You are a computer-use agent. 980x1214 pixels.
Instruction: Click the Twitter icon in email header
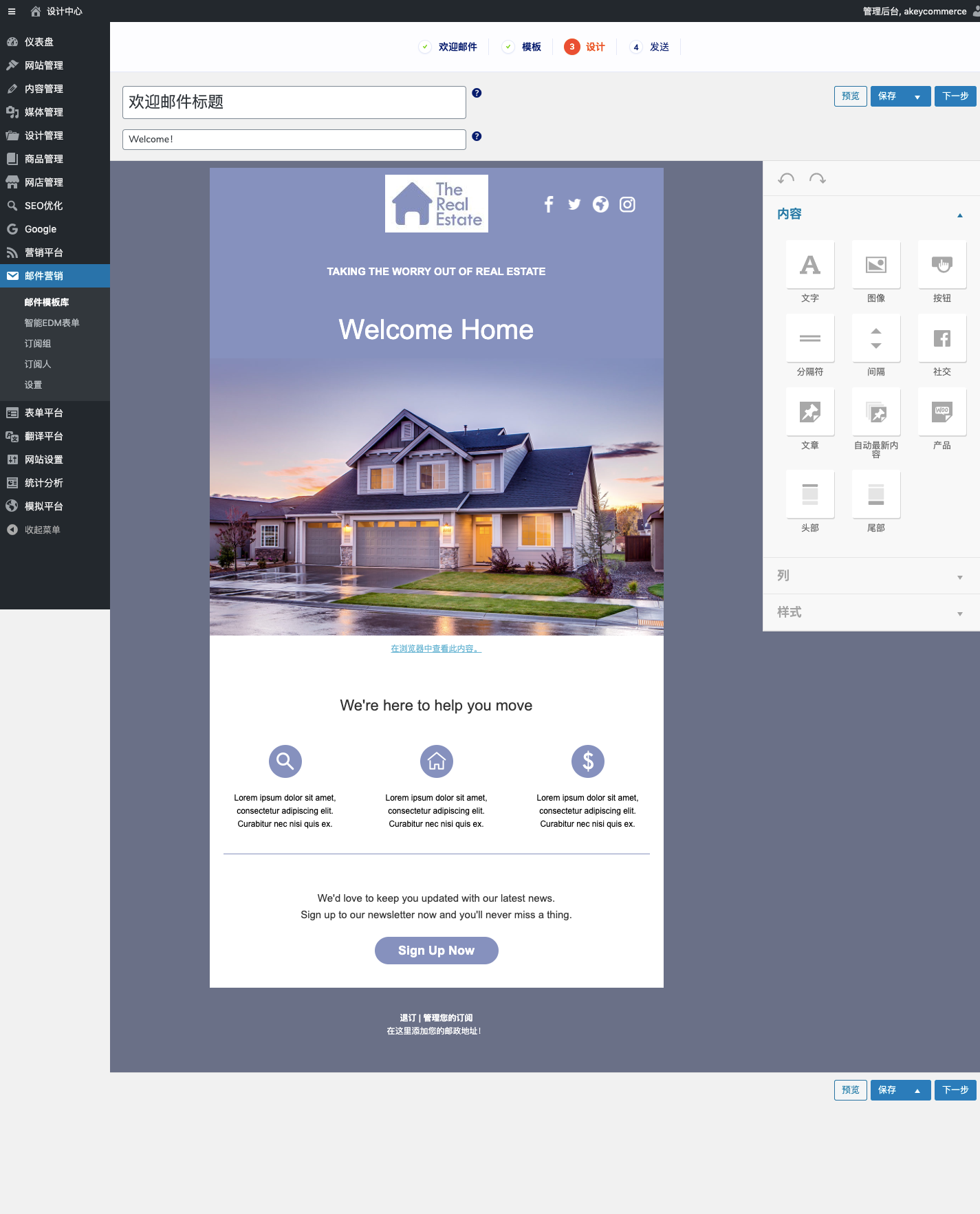coord(574,204)
